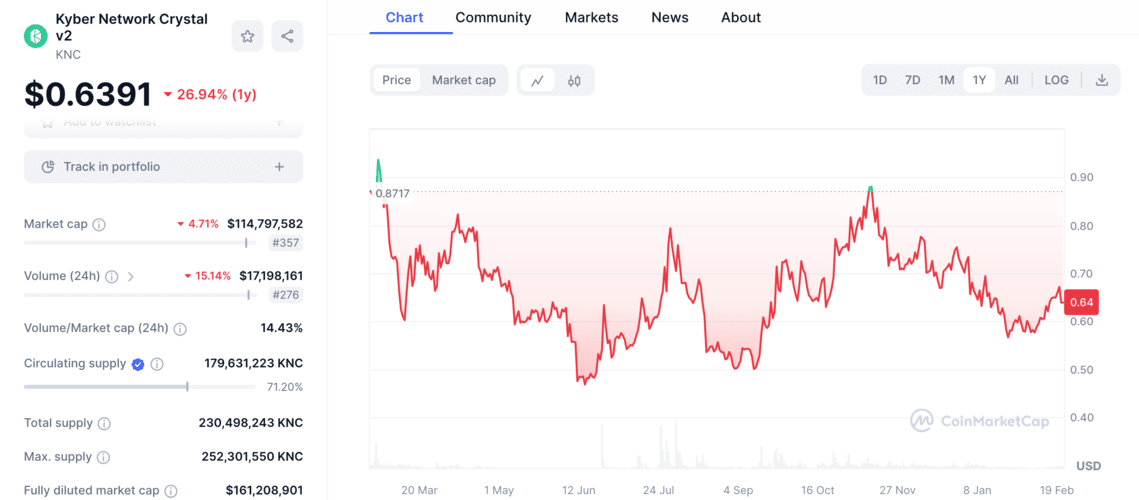Open the Markets tab
This screenshot has width=1139, height=500.
pos(591,18)
